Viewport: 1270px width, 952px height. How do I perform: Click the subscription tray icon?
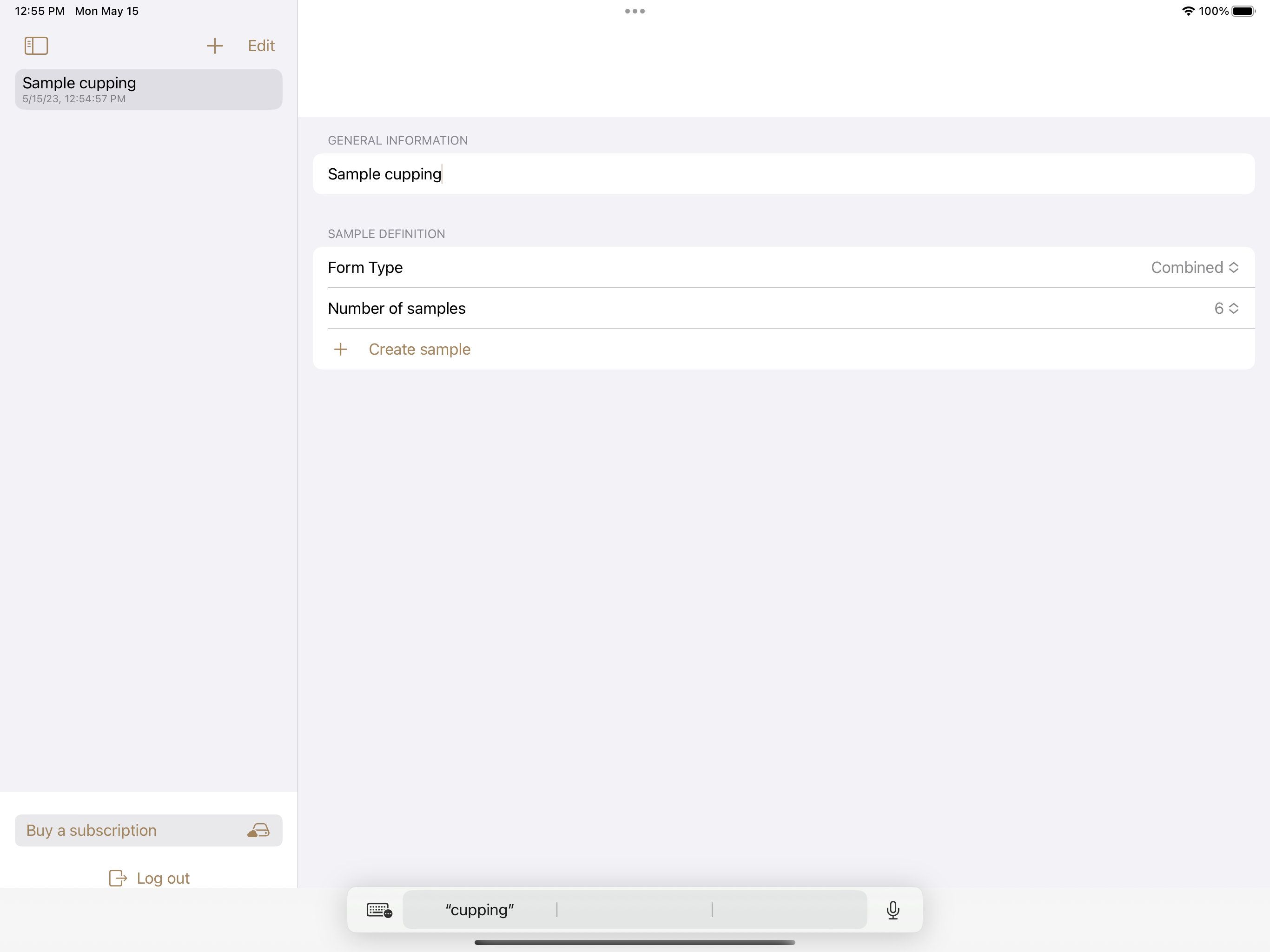[258, 830]
